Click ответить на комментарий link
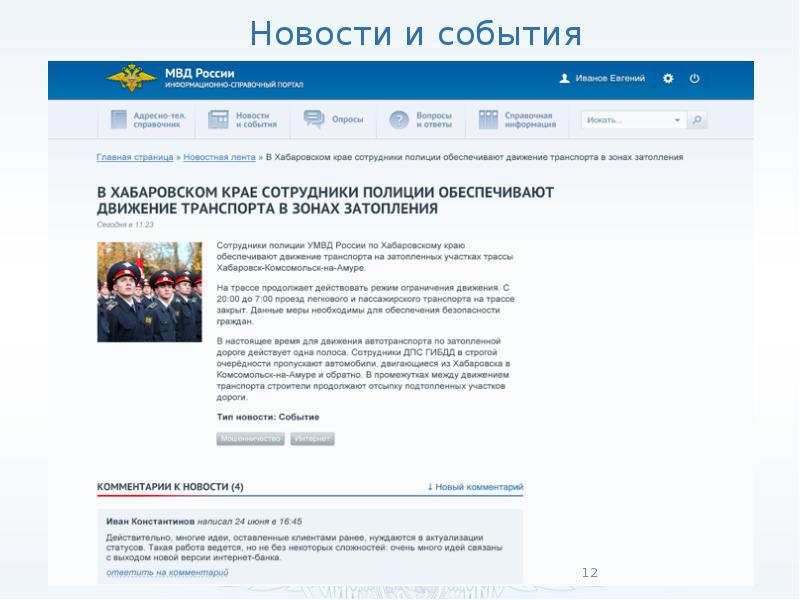This screenshot has width=800, height=600. pyautogui.click(x=167, y=573)
